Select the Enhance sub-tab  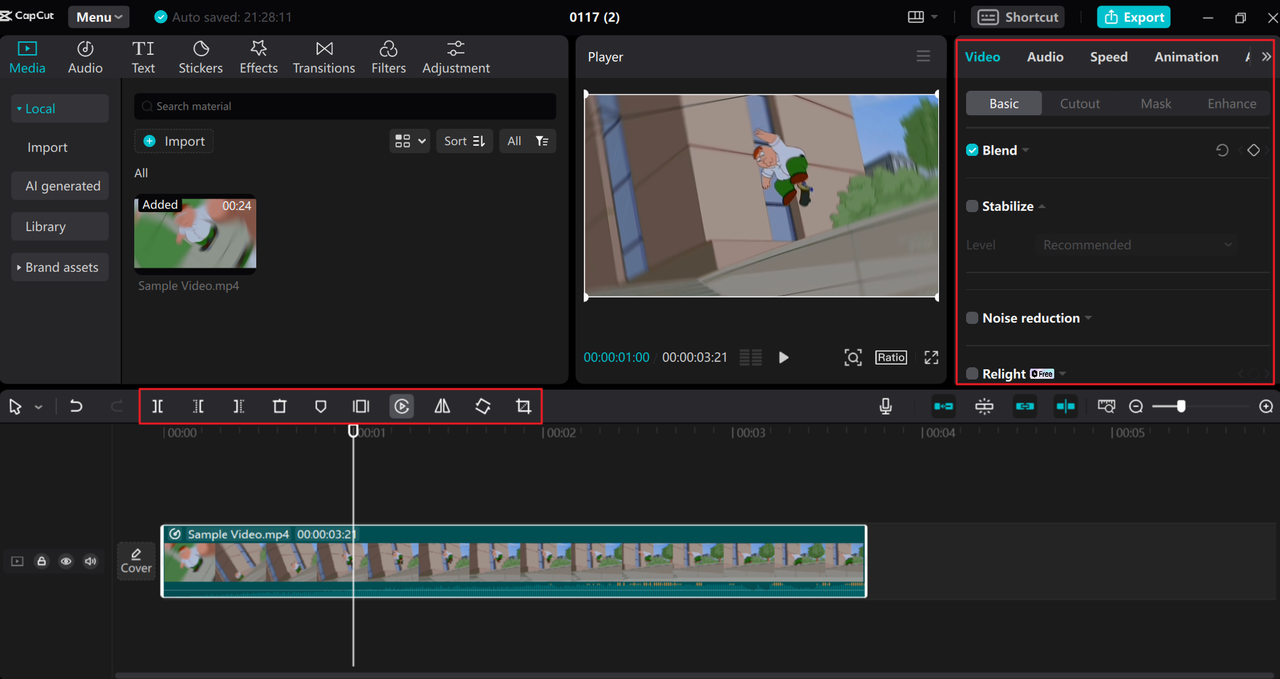tap(1232, 104)
